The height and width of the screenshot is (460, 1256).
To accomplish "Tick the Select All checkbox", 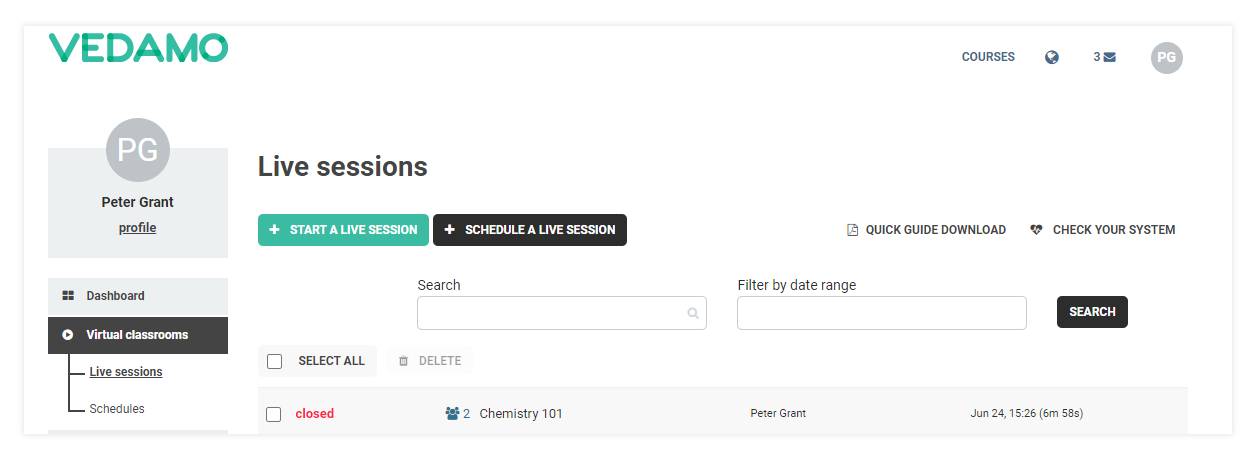I will (275, 361).
